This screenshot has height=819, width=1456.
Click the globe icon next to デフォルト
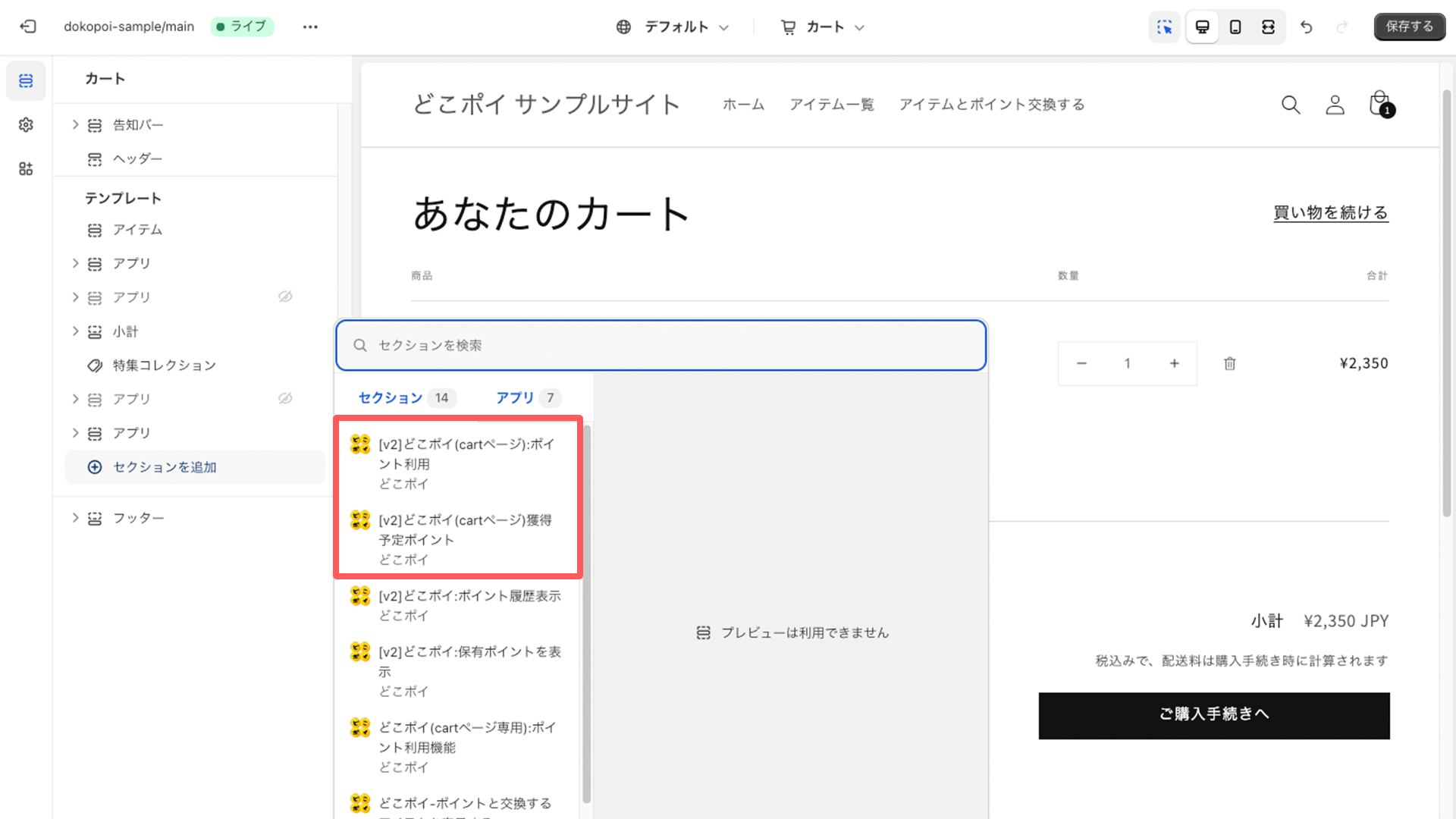point(623,27)
